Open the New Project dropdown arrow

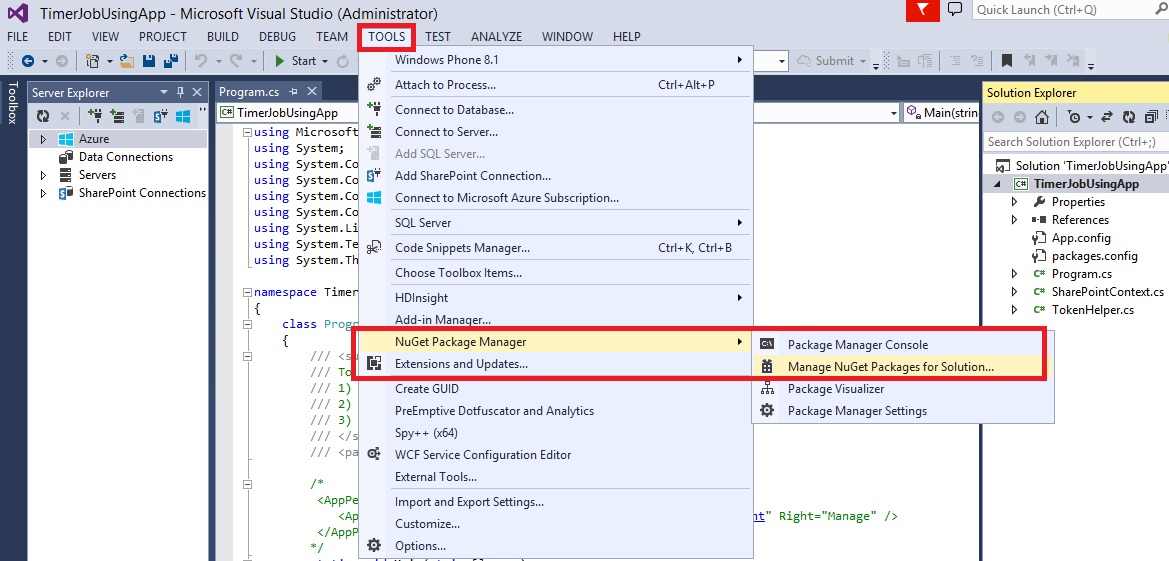(110, 61)
